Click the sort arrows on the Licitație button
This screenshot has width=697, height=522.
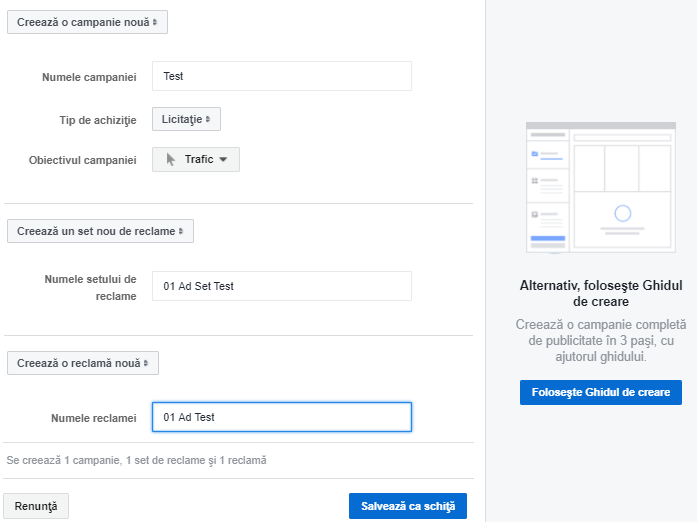208,119
